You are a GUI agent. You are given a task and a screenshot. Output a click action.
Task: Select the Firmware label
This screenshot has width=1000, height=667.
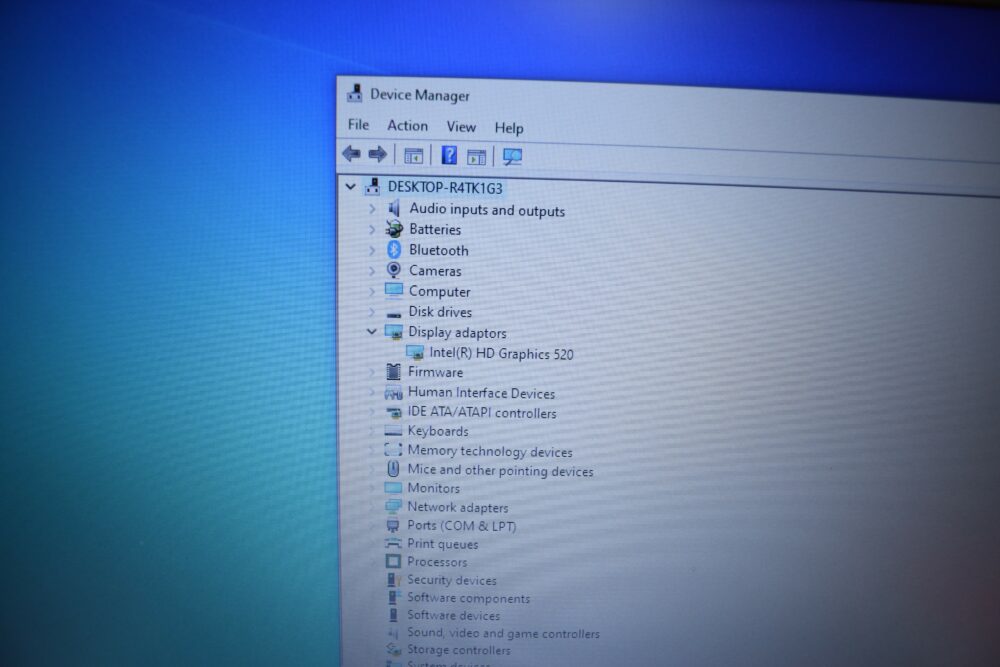[436, 372]
